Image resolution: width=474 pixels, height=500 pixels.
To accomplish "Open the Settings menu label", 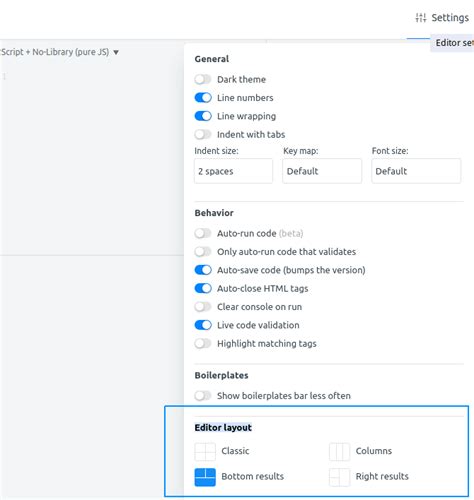I will pos(450,18).
